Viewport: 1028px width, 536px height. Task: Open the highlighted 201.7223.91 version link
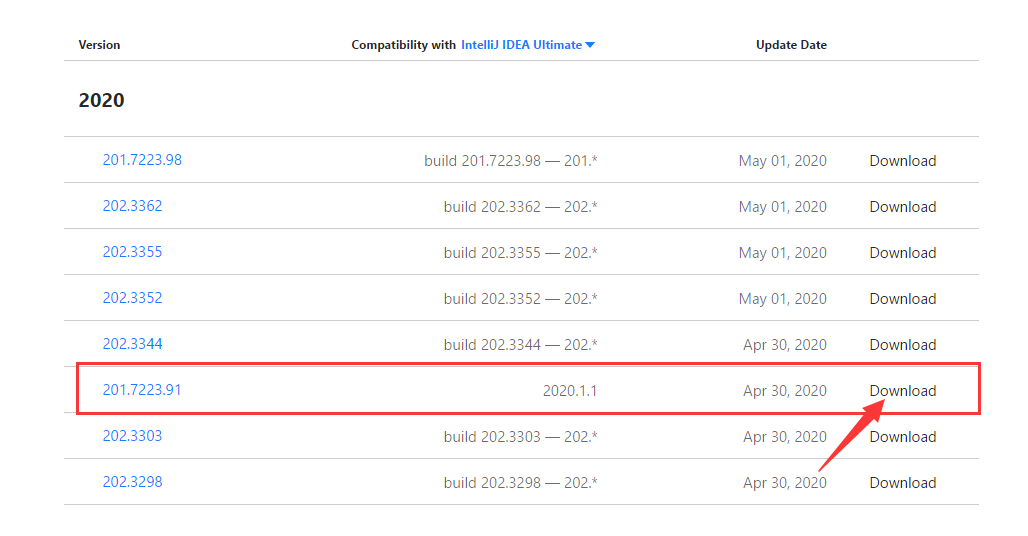(142, 389)
